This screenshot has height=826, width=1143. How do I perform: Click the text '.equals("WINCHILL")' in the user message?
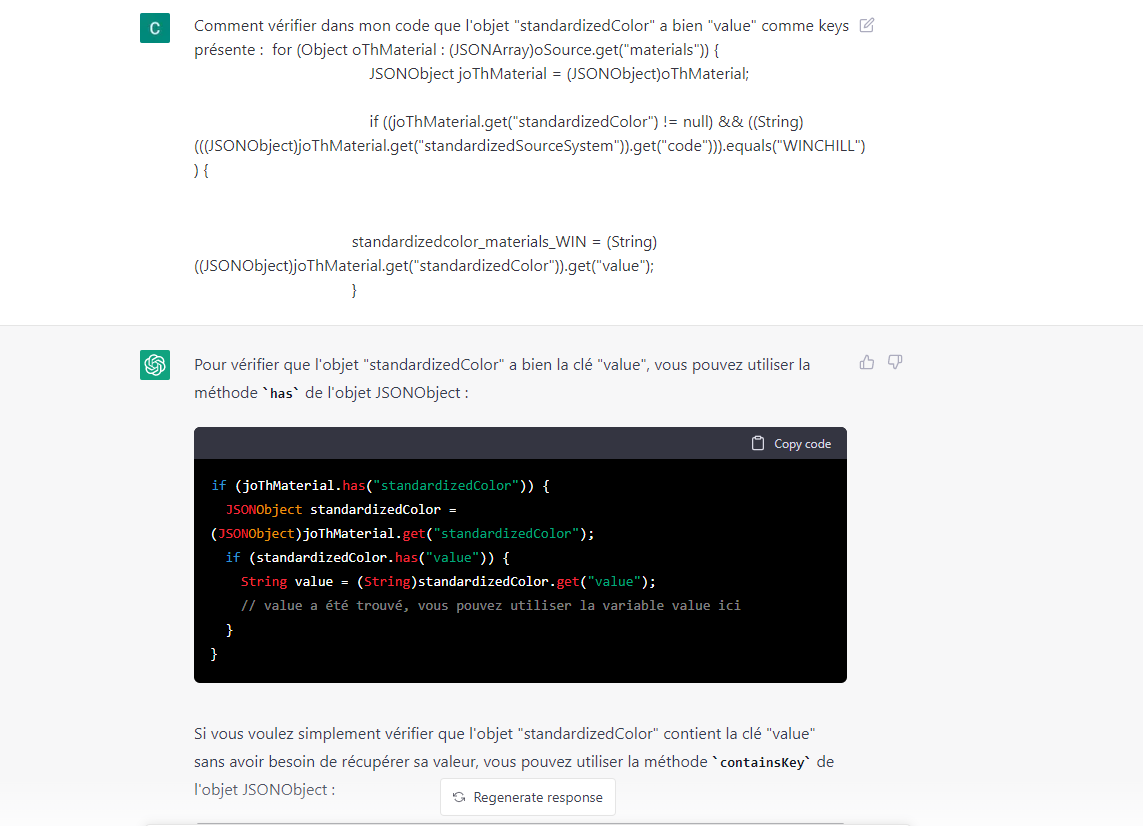tap(794, 146)
